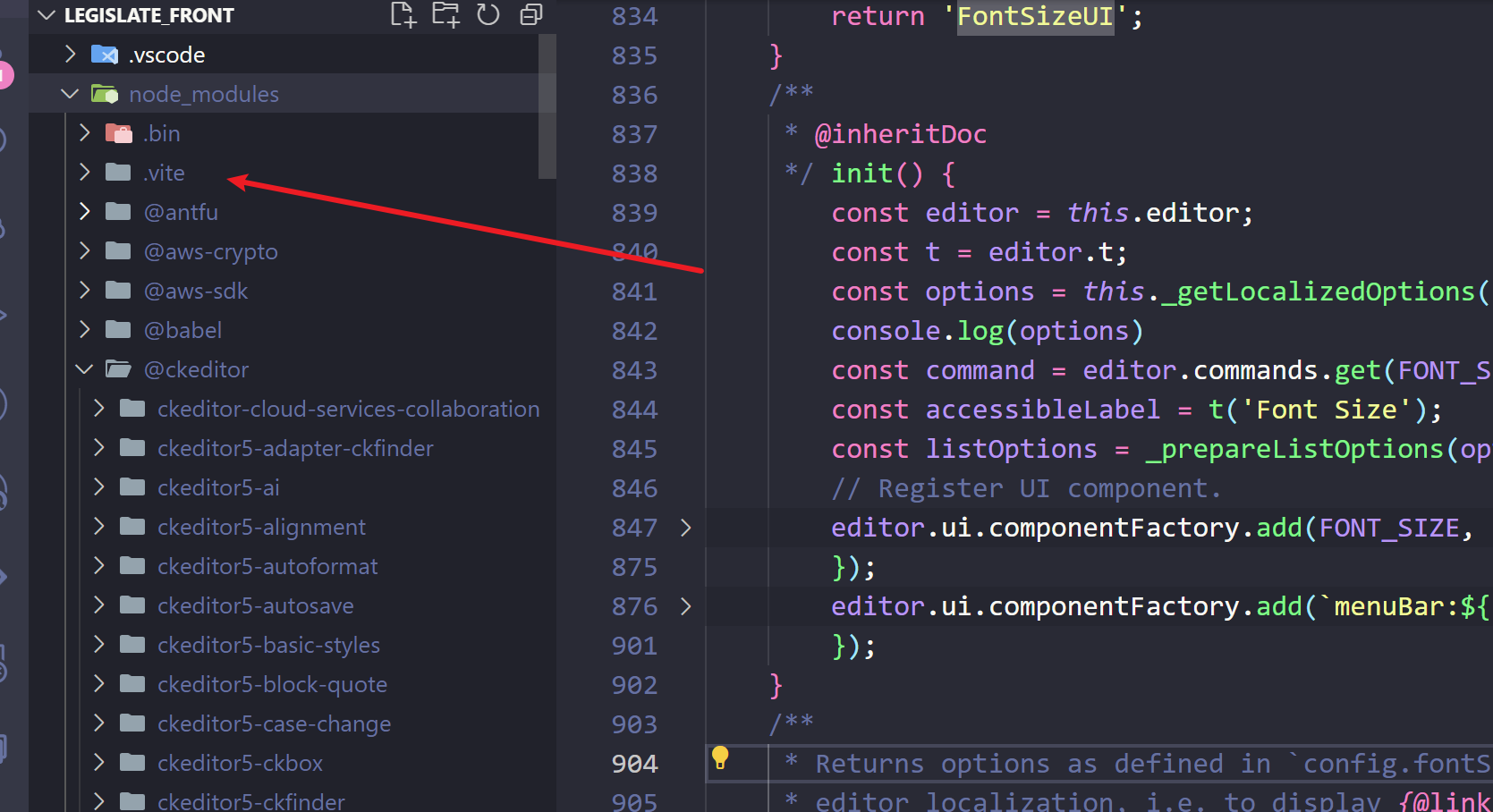Expand the .bin folder chevron
The image size is (1493, 812).
point(85,133)
